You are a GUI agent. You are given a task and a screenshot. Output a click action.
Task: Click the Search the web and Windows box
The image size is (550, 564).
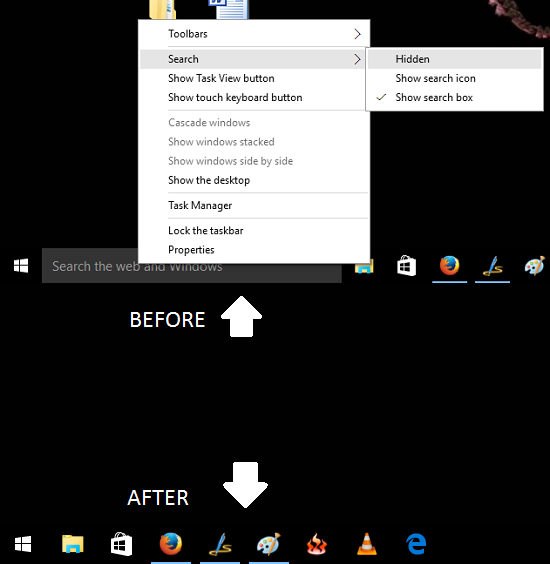(192, 266)
